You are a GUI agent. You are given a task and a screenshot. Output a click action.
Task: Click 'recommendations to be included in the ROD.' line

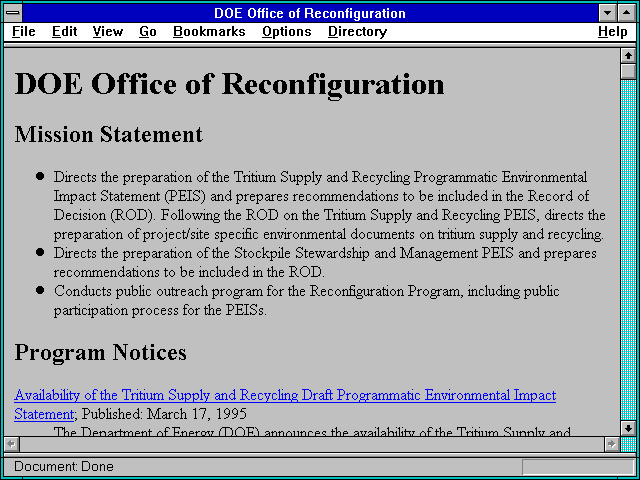(x=189, y=272)
